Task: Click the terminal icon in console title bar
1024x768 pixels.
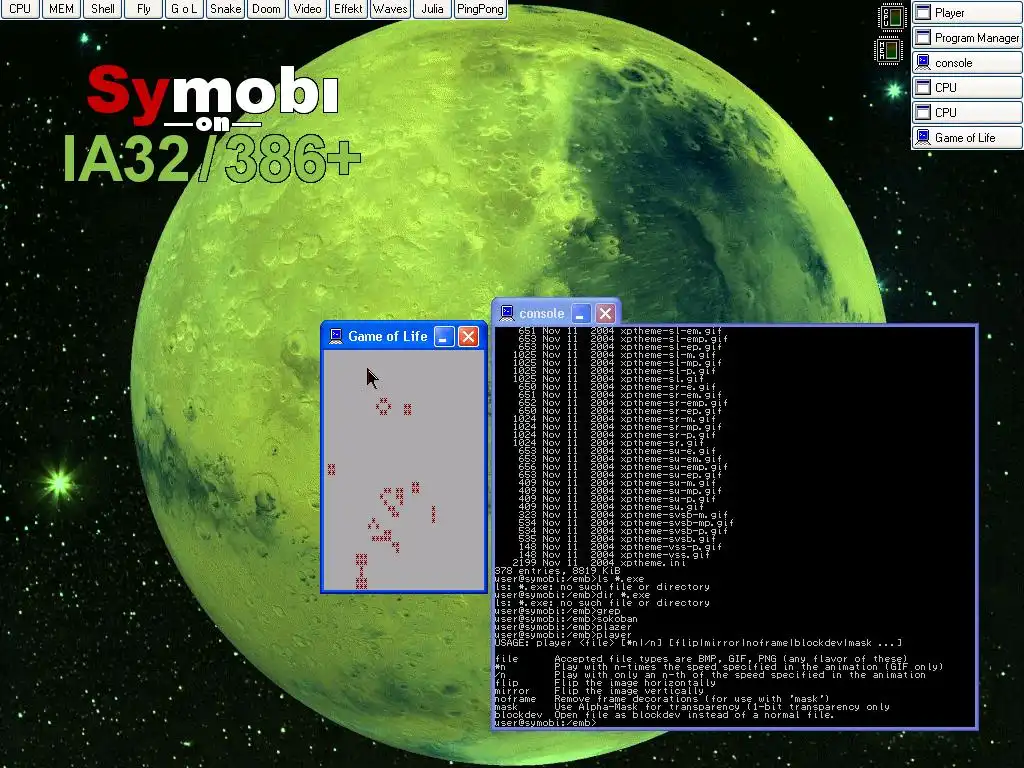Action: 507,313
